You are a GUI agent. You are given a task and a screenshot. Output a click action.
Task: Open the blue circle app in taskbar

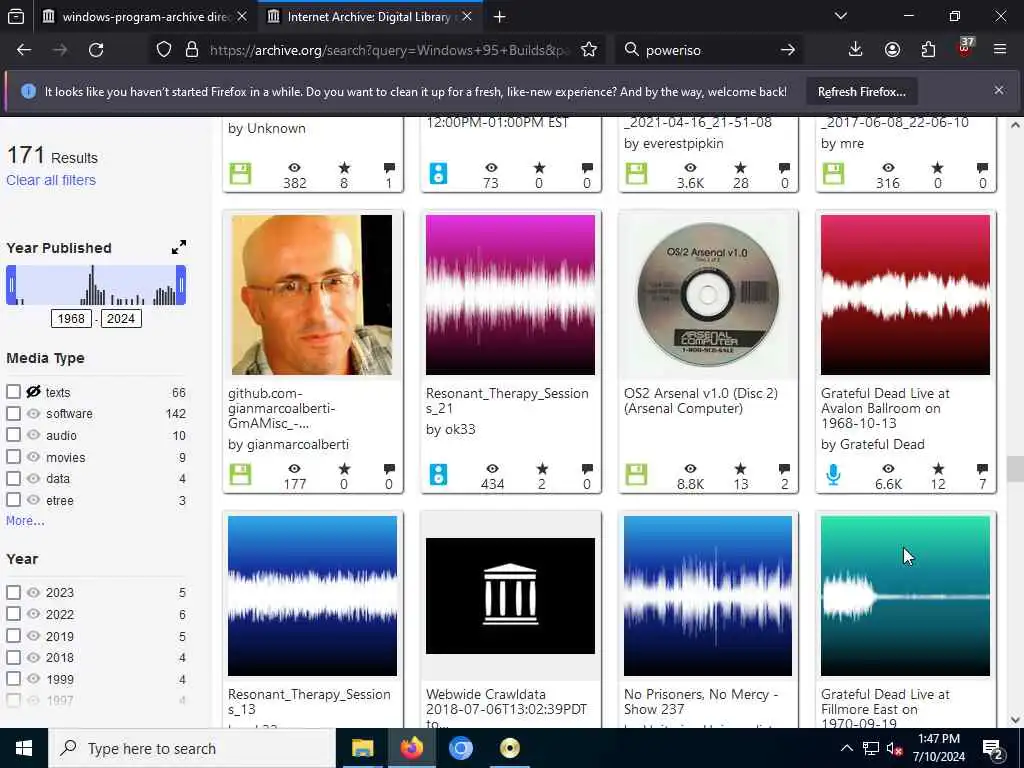click(x=460, y=748)
